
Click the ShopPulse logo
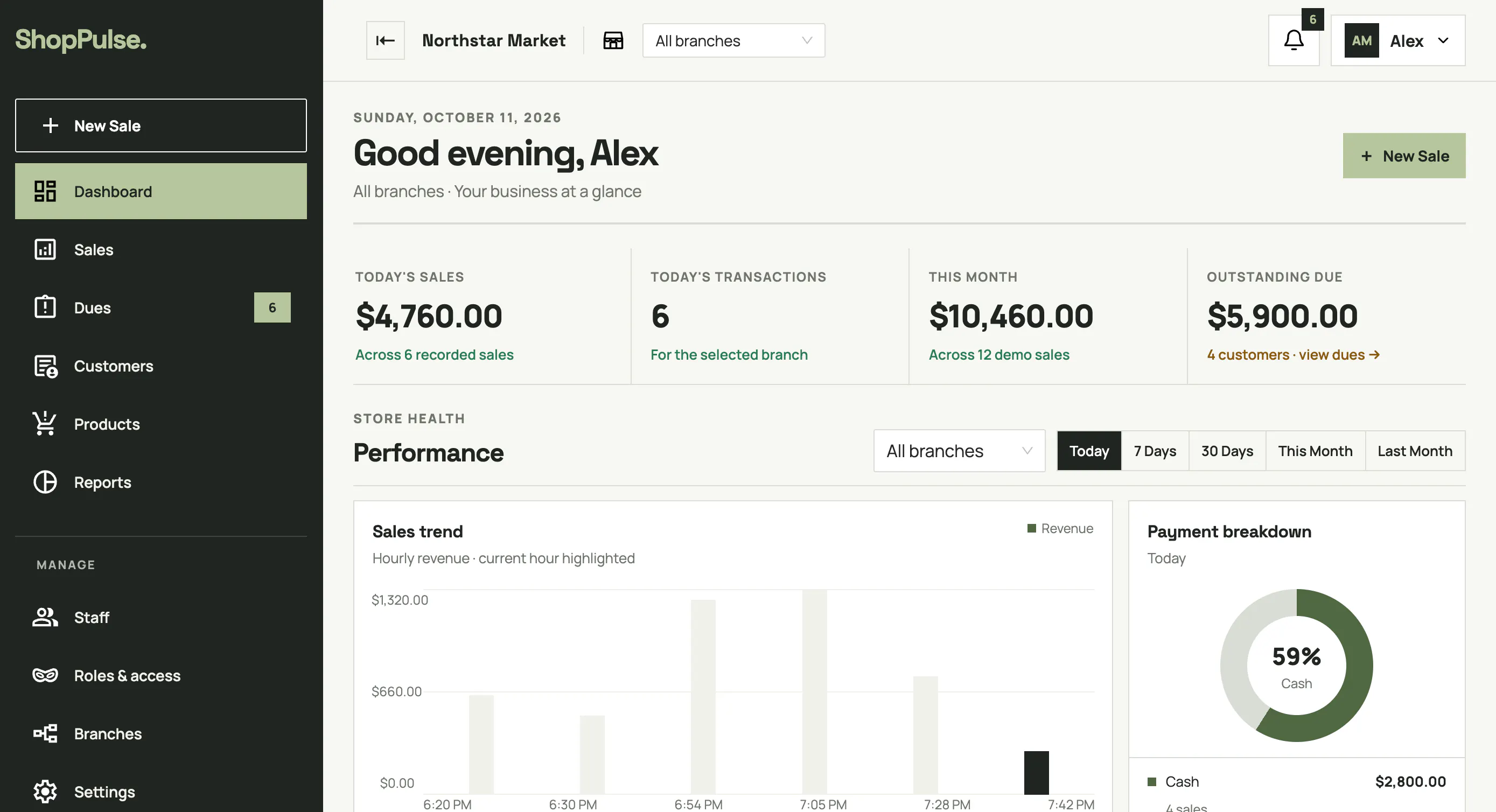(81, 40)
